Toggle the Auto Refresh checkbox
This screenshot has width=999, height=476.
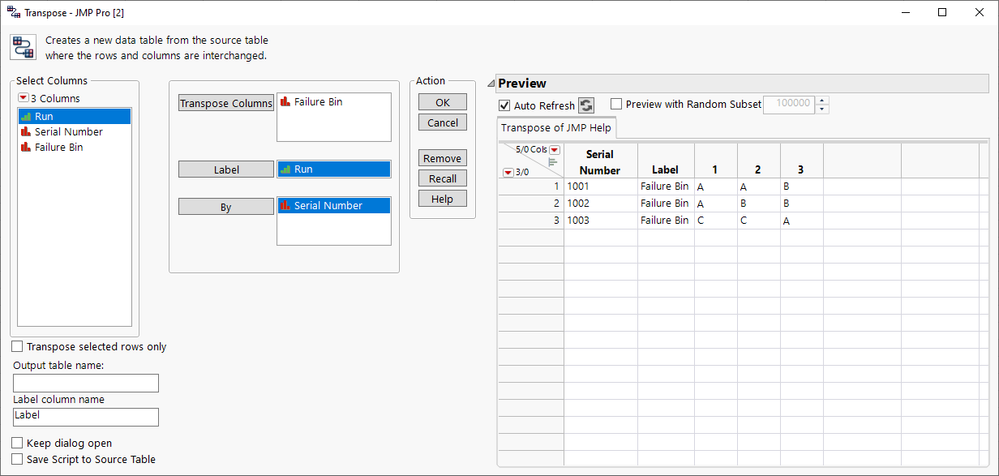click(x=505, y=105)
